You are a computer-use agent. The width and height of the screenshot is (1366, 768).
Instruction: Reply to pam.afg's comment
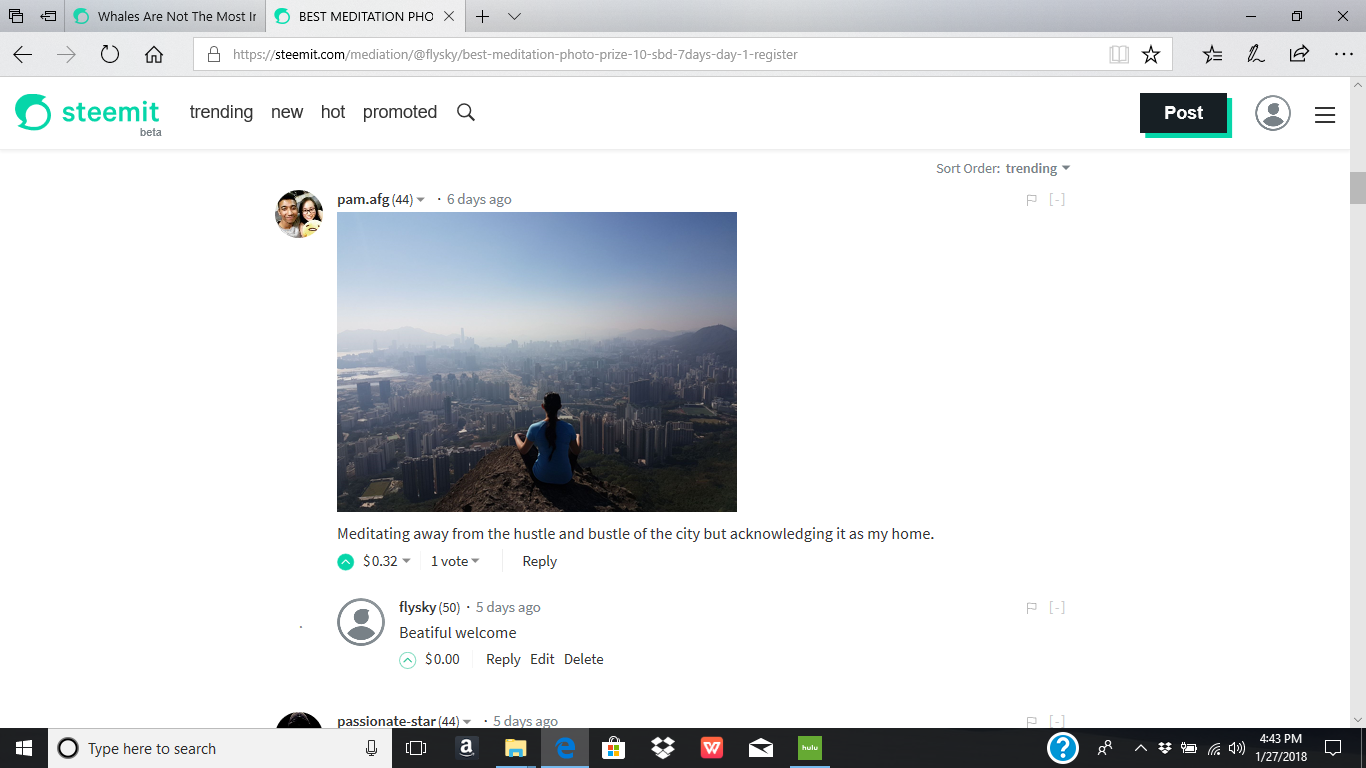pos(539,562)
